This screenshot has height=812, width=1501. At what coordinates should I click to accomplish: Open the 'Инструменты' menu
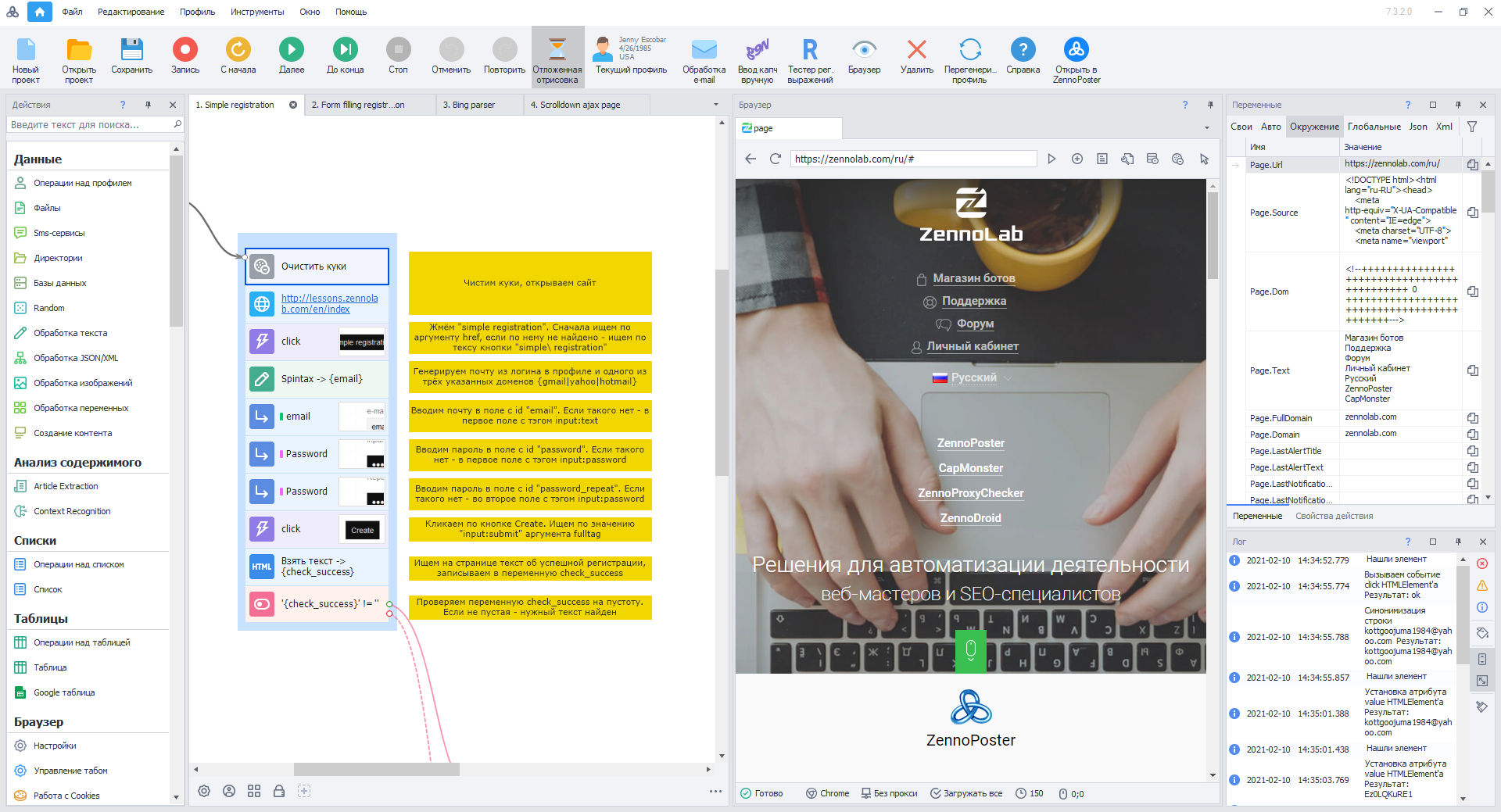point(257,12)
